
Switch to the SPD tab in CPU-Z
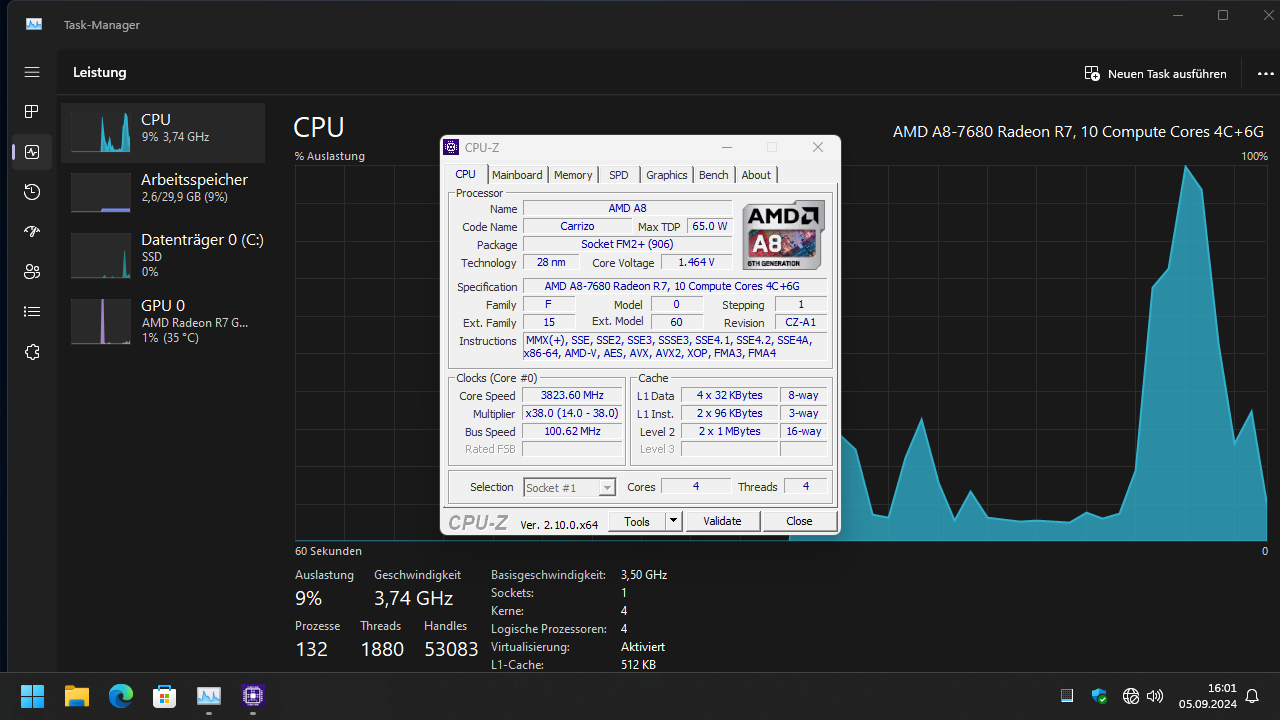click(618, 174)
